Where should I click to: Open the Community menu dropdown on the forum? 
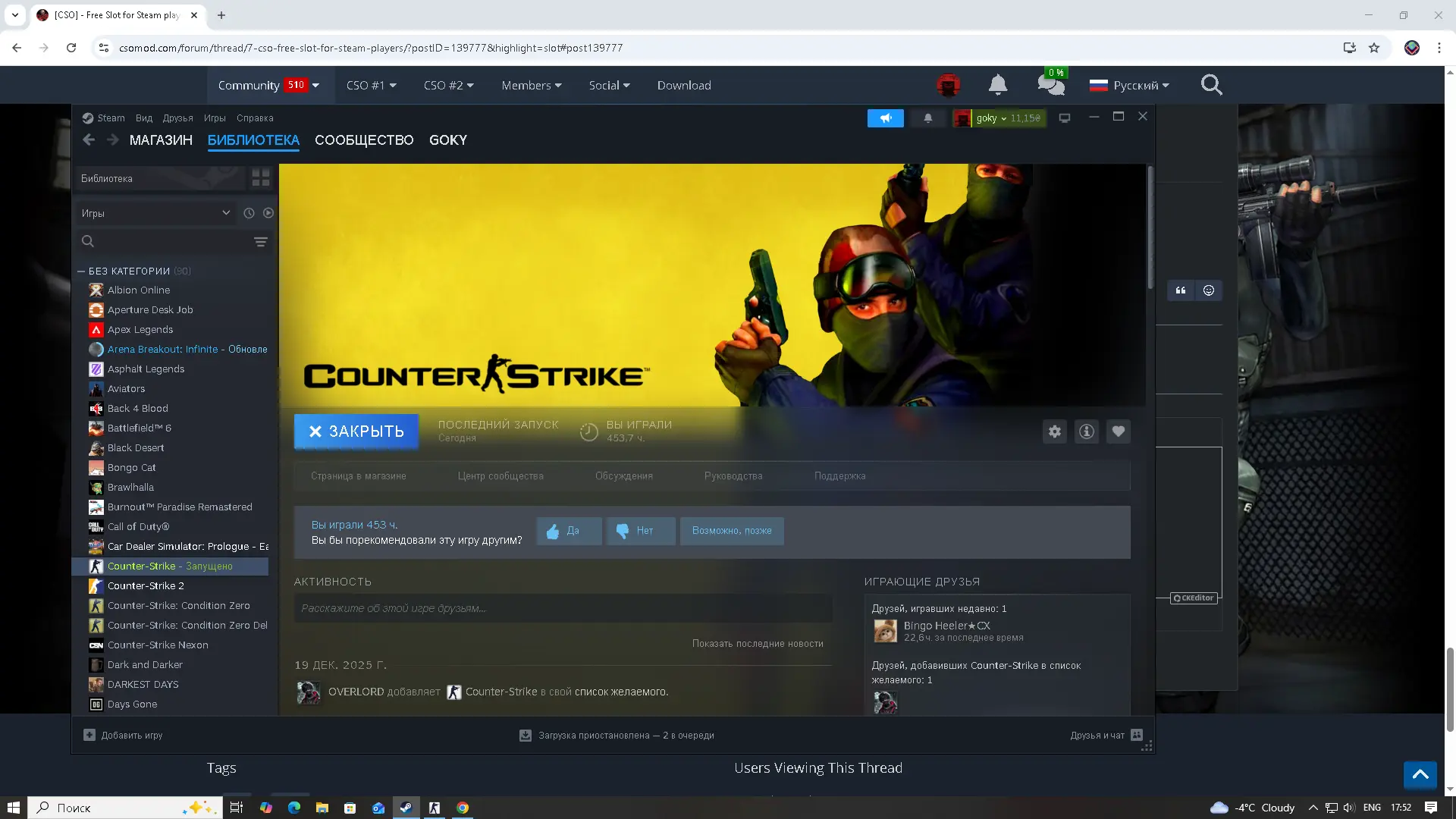pyautogui.click(x=268, y=85)
